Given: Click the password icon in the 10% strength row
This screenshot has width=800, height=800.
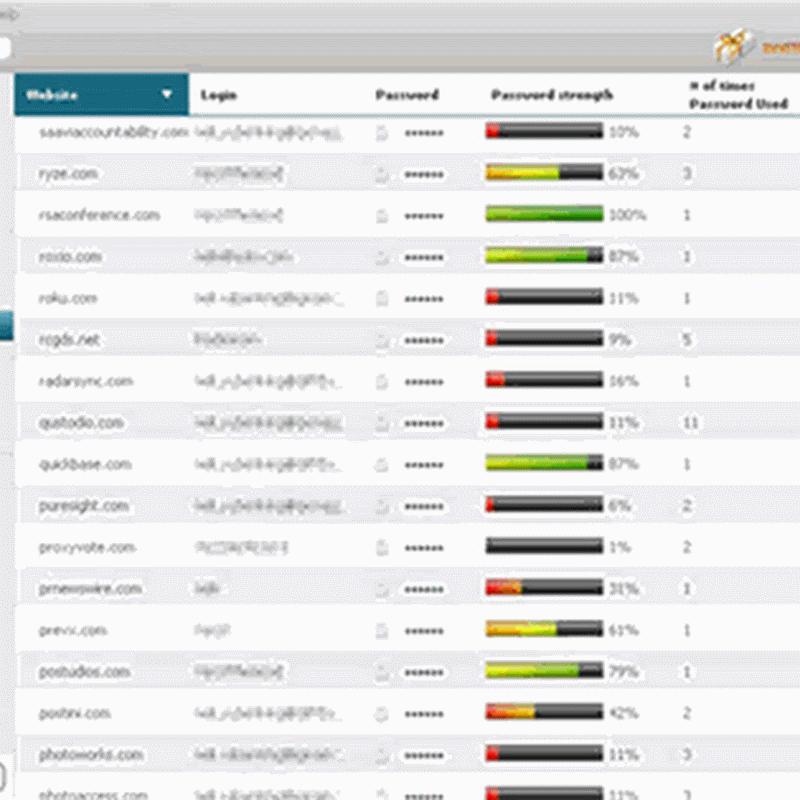Looking at the screenshot, I should coord(382,133).
